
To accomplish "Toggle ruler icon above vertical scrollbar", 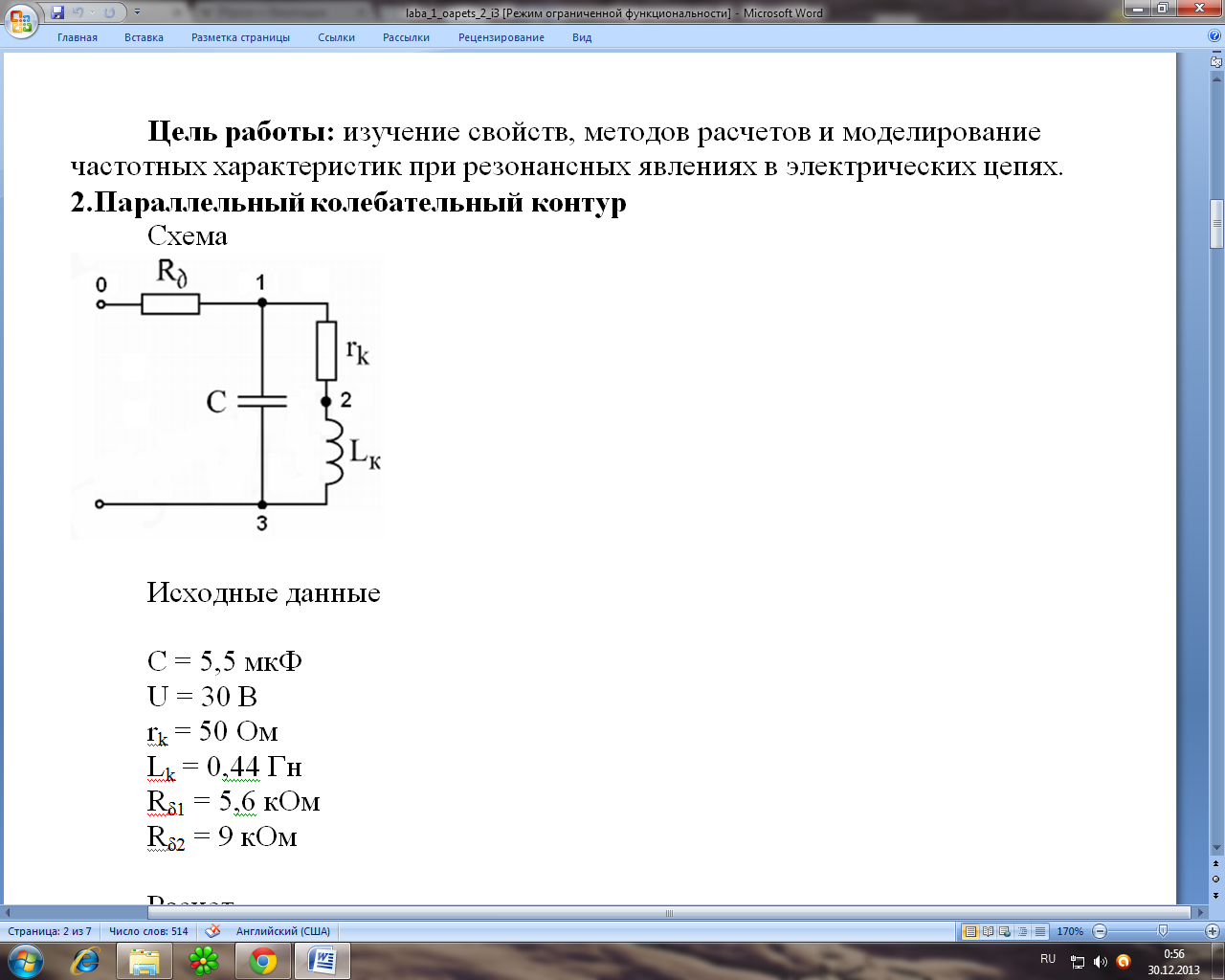I will [1216, 62].
